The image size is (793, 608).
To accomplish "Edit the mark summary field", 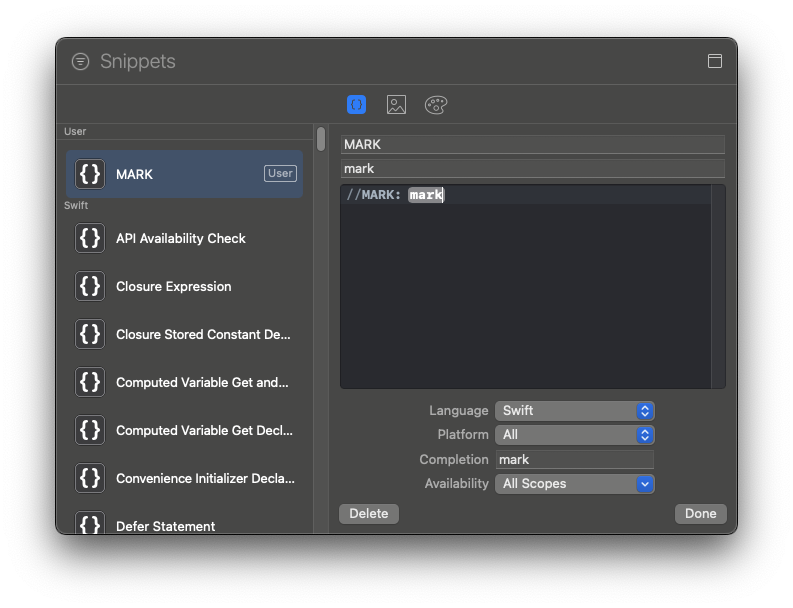I will pyautogui.click(x=533, y=168).
